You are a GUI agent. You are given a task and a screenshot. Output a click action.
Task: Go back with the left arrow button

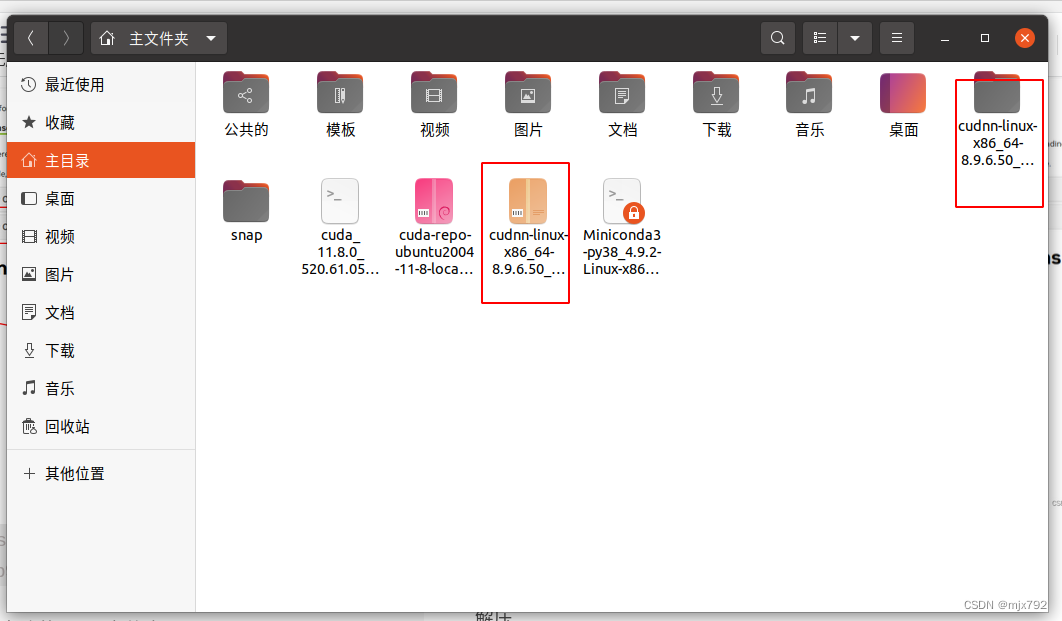[31, 38]
